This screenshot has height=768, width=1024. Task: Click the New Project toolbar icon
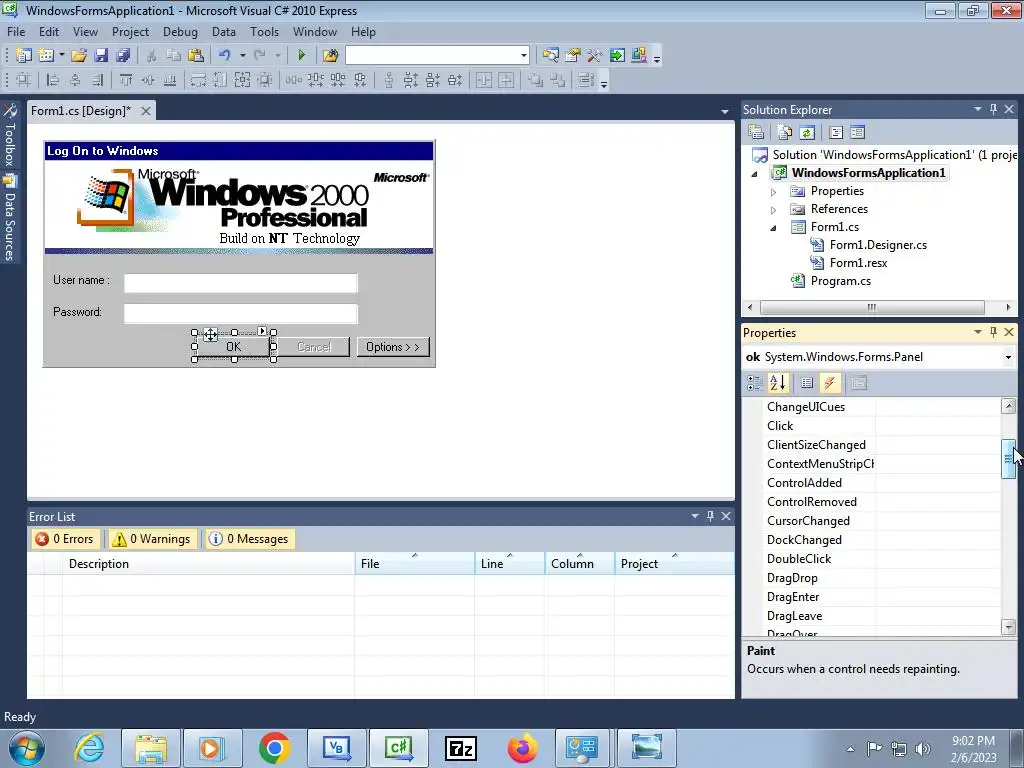(24, 56)
